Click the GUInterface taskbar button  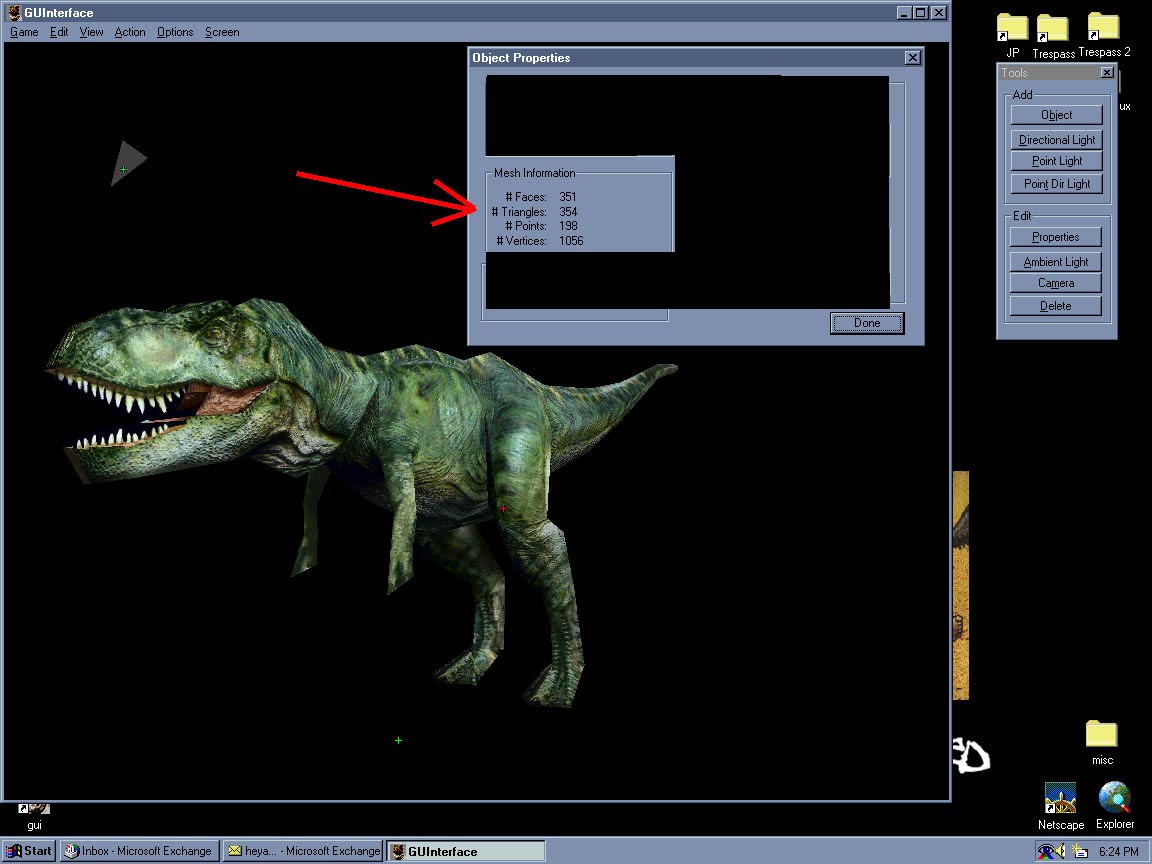(467, 852)
